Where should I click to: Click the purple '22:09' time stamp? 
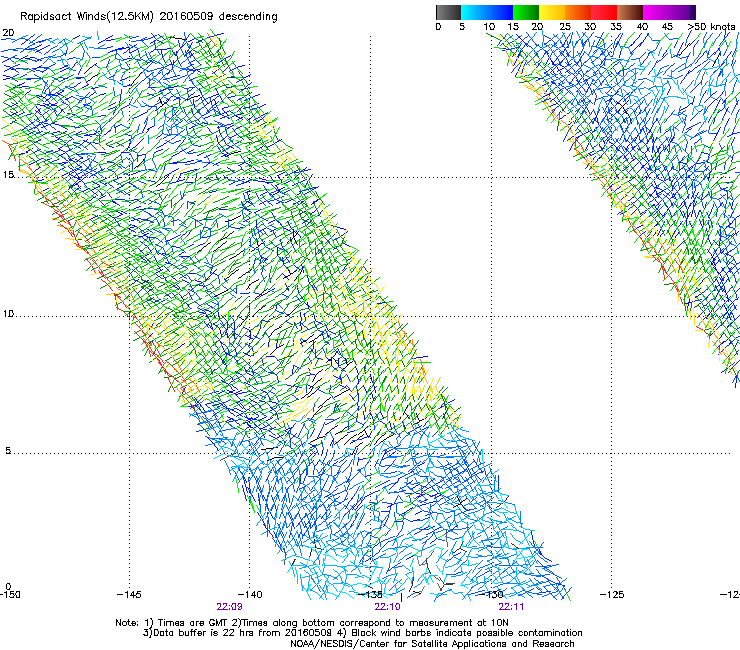pyautogui.click(x=229, y=607)
